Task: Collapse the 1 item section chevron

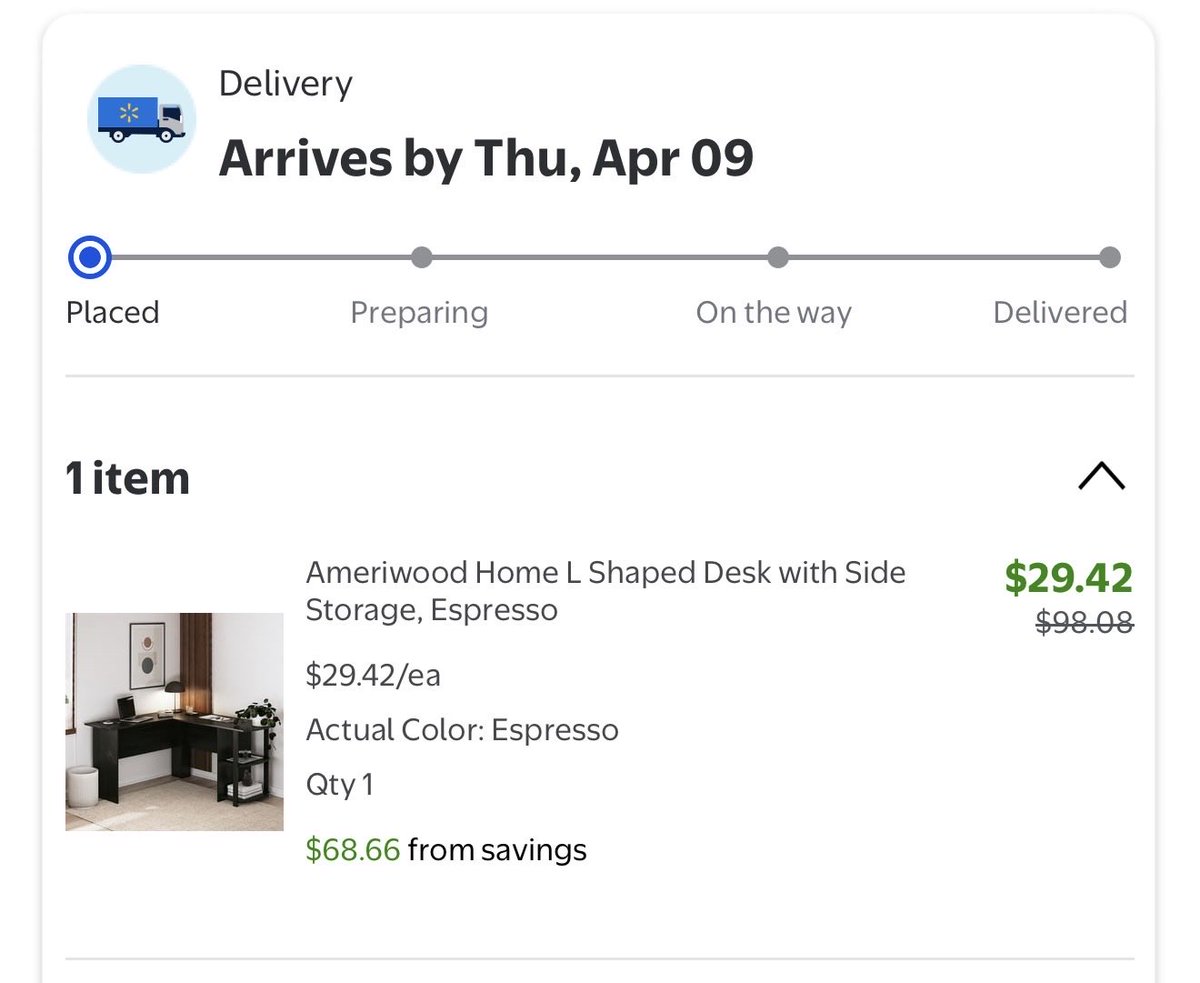Action: (1101, 477)
